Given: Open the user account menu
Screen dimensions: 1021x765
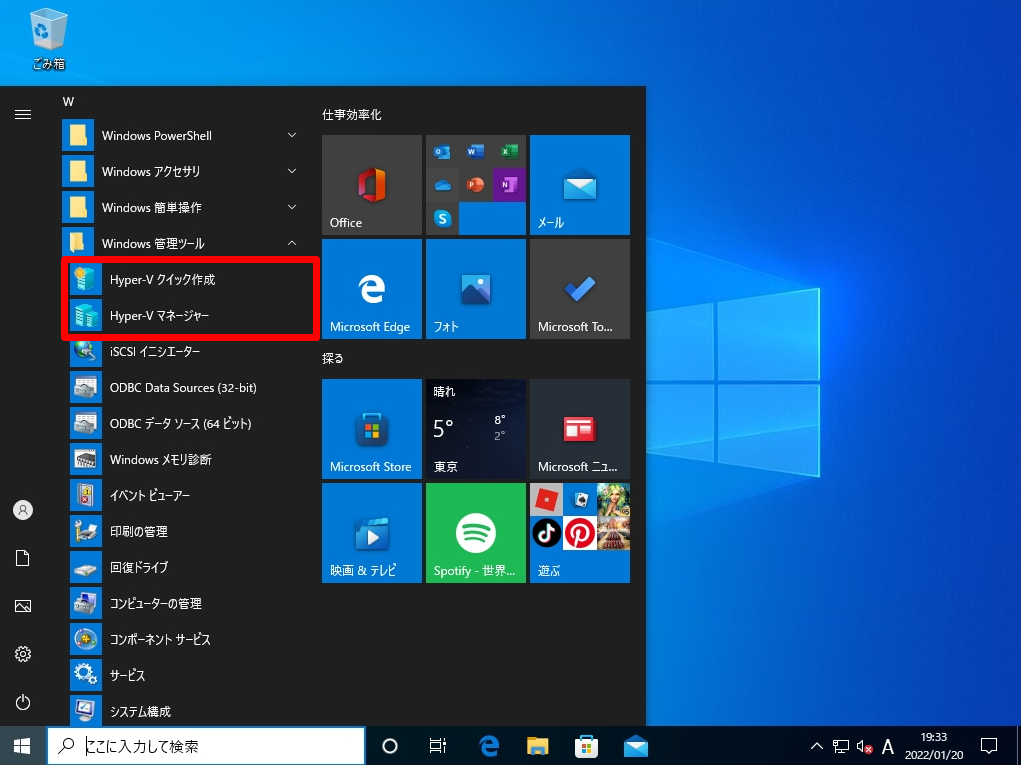Looking at the screenshot, I should [x=23, y=510].
